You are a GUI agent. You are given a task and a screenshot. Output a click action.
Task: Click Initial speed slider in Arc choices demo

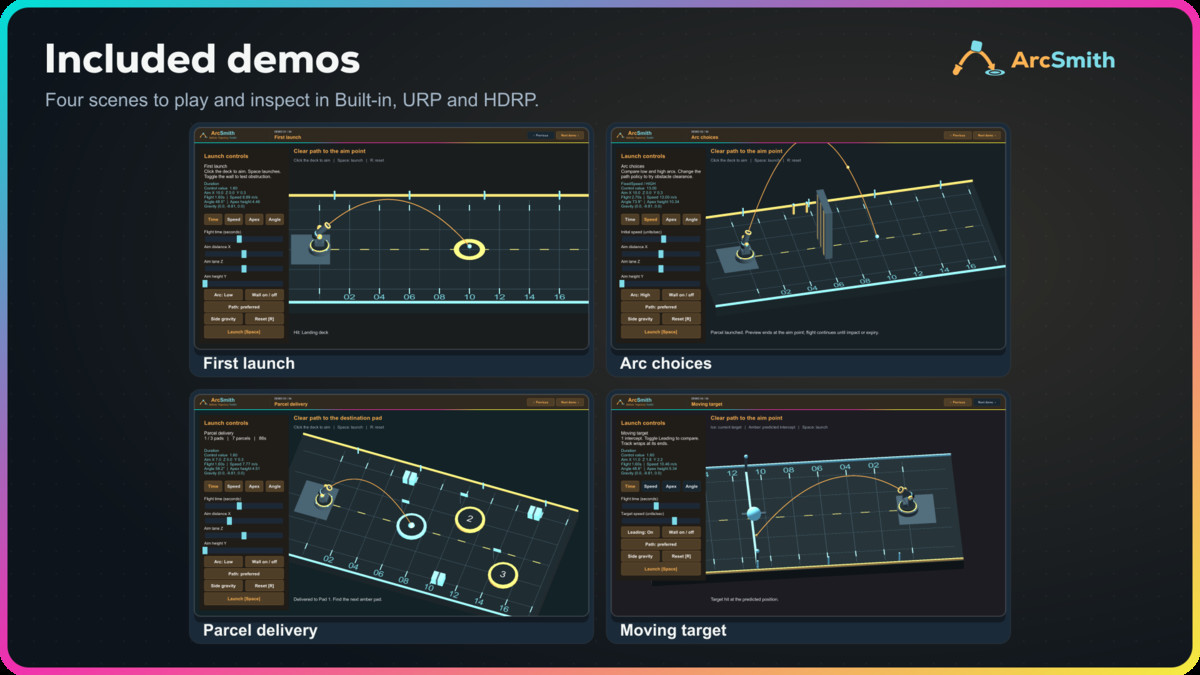coord(661,239)
